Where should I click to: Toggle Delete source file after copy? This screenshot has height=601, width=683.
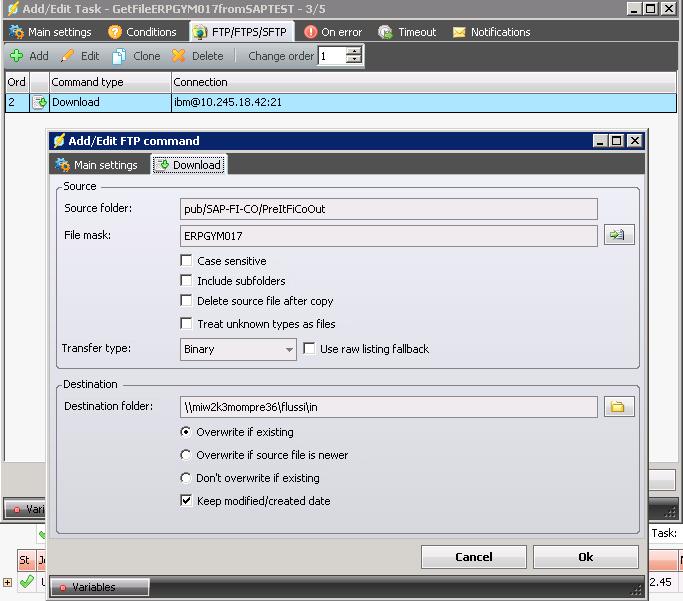click(186, 301)
